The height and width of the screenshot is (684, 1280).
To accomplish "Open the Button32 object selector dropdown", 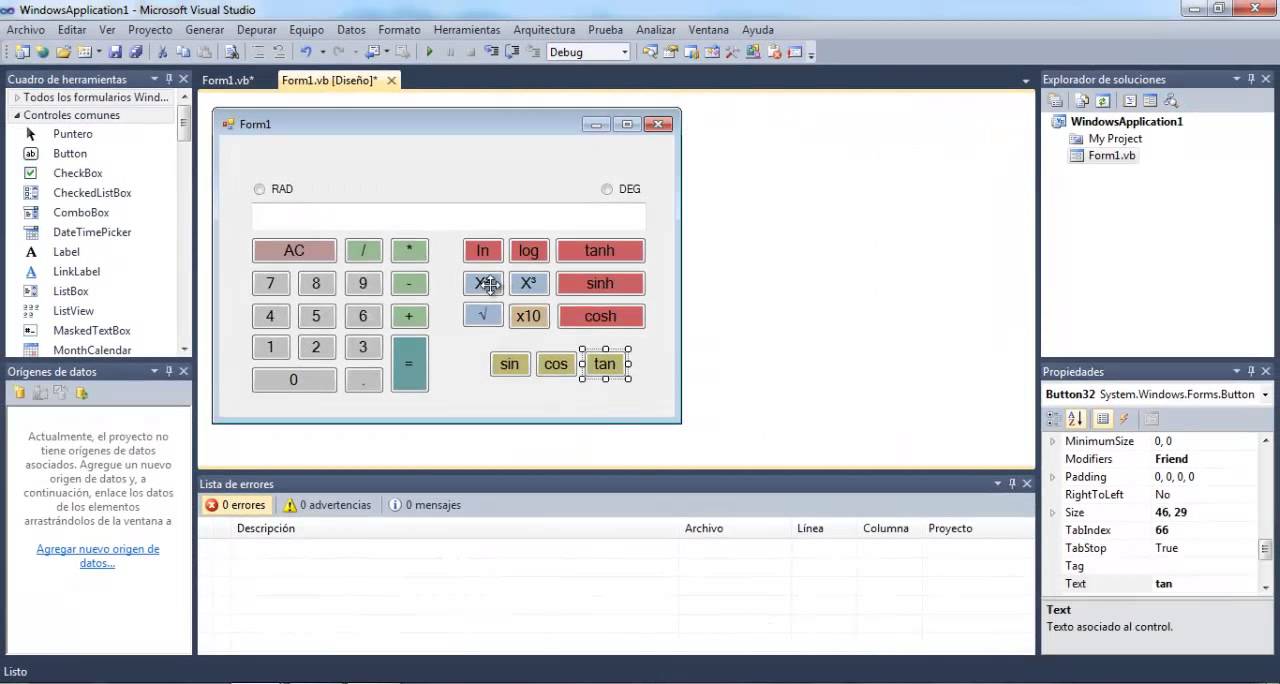I will point(1265,395).
